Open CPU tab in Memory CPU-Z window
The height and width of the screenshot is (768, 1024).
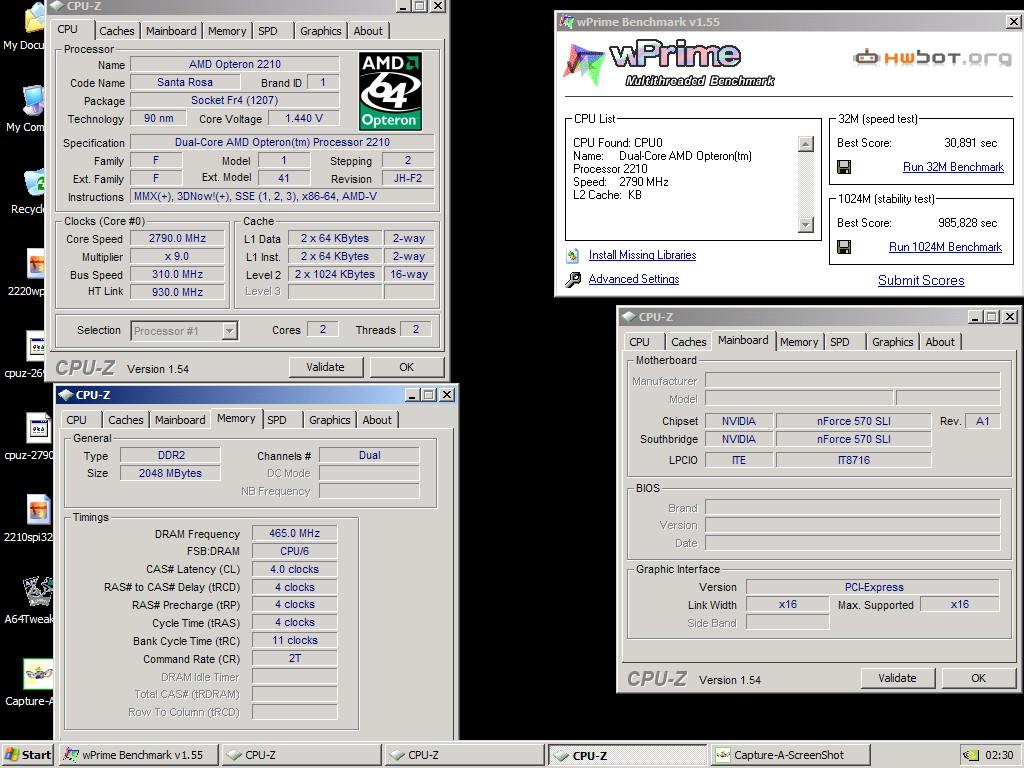[76, 420]
